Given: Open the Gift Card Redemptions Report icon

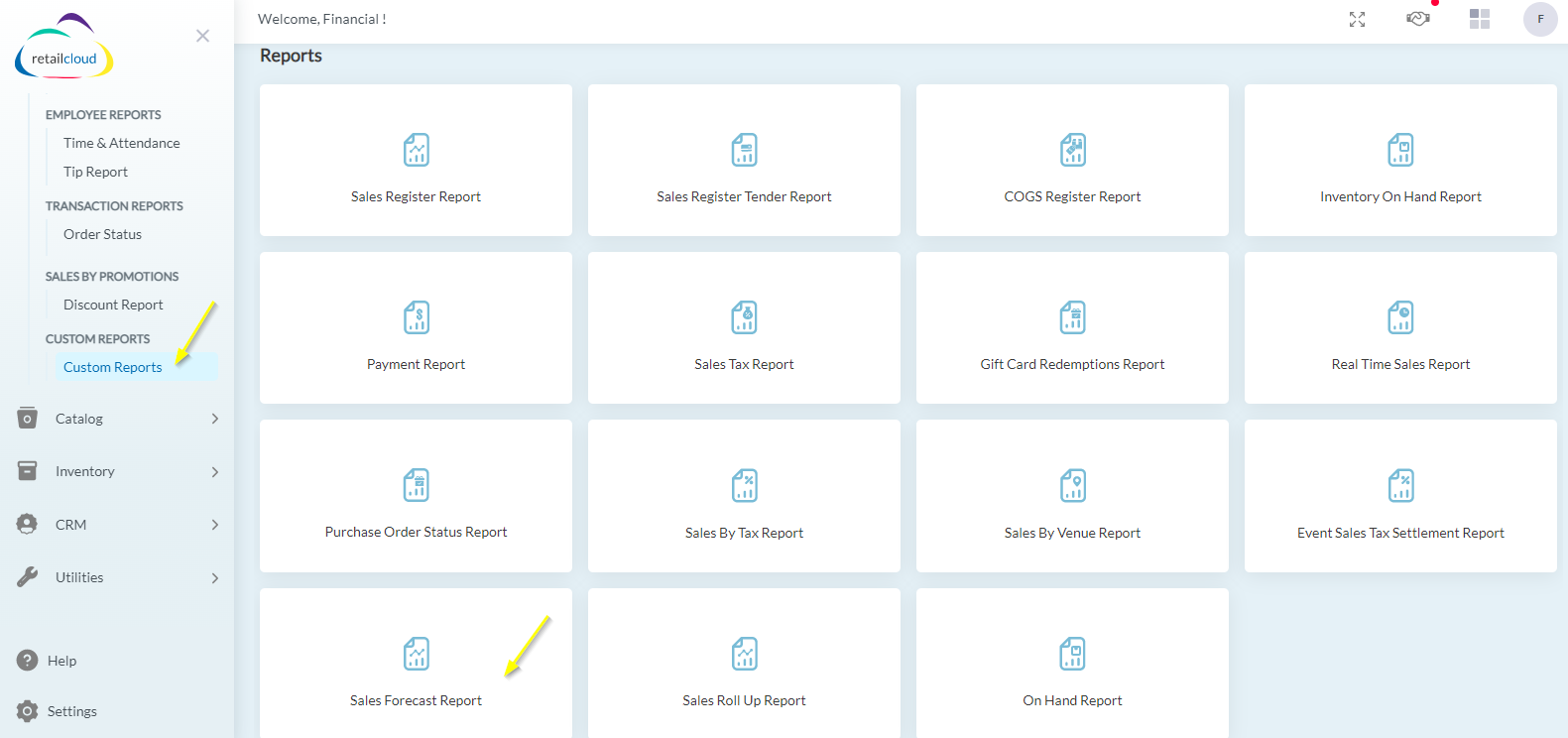Looking at the screenshot, I should [x=1073, y=317].
